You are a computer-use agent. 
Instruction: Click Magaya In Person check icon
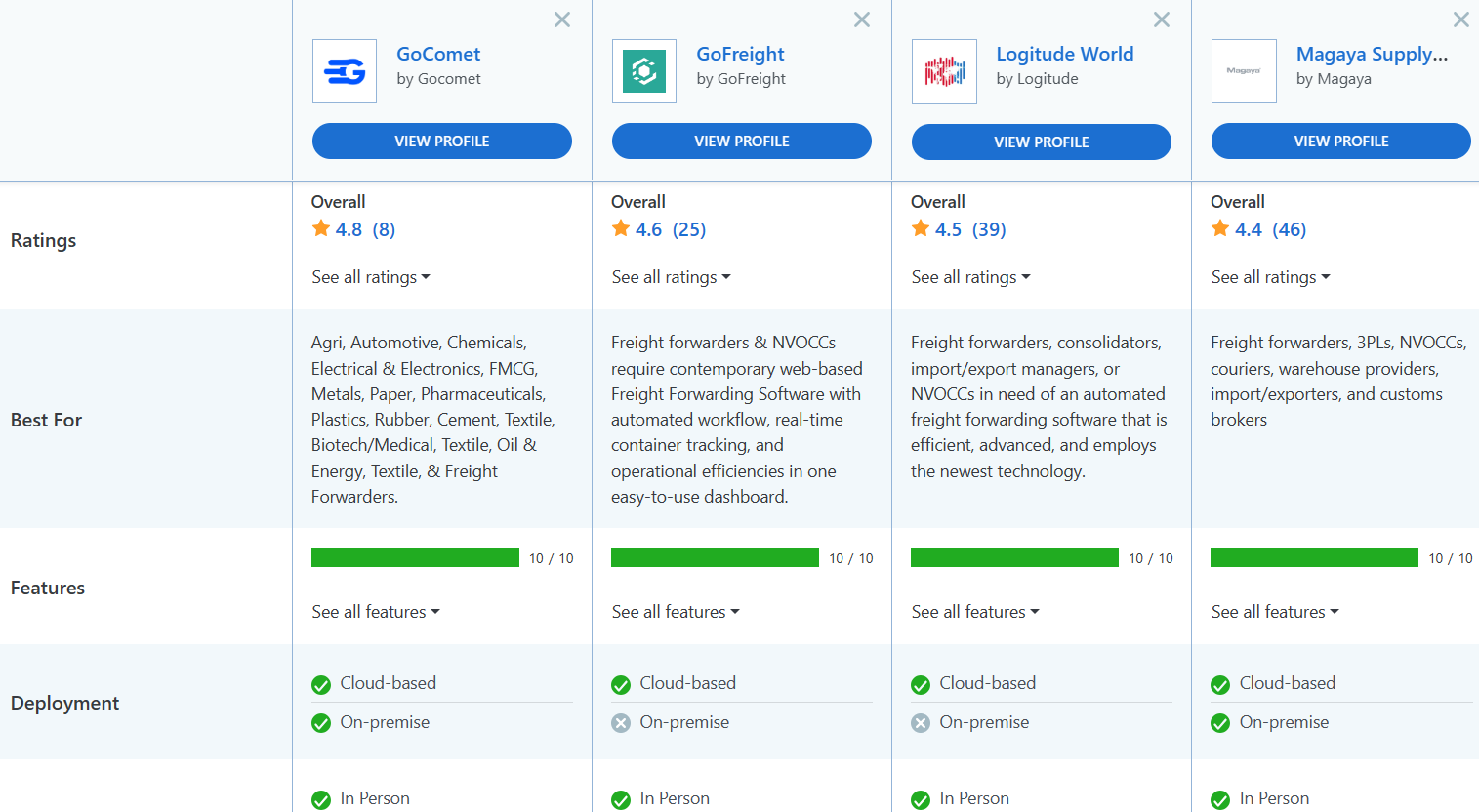(1220, 800)
